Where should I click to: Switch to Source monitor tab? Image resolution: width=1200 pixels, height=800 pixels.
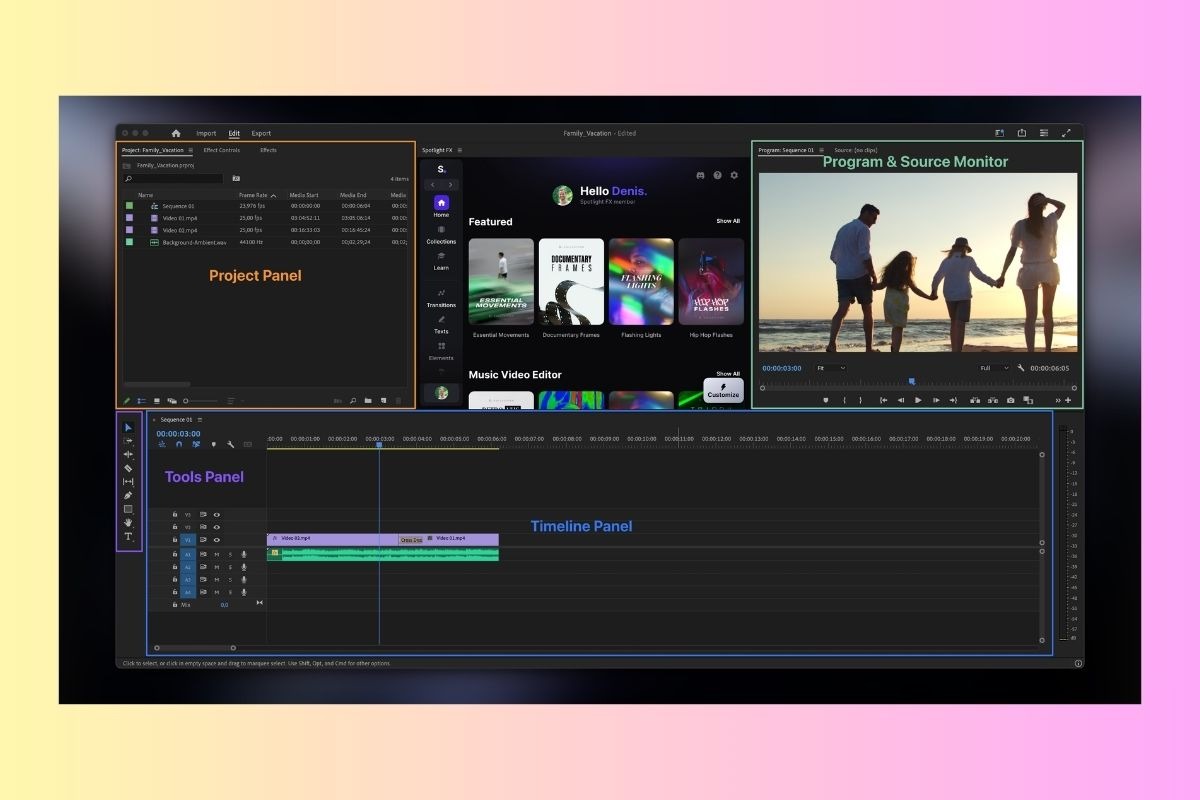pos(856,150)
